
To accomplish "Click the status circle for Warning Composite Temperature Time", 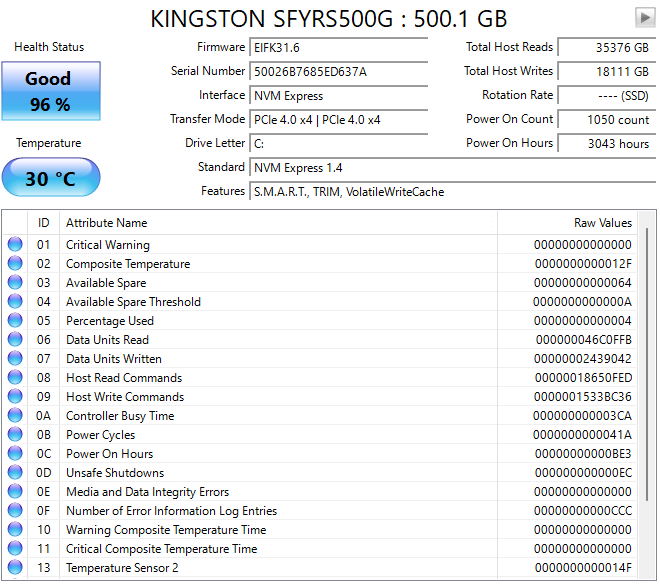I will pos(15,529).
